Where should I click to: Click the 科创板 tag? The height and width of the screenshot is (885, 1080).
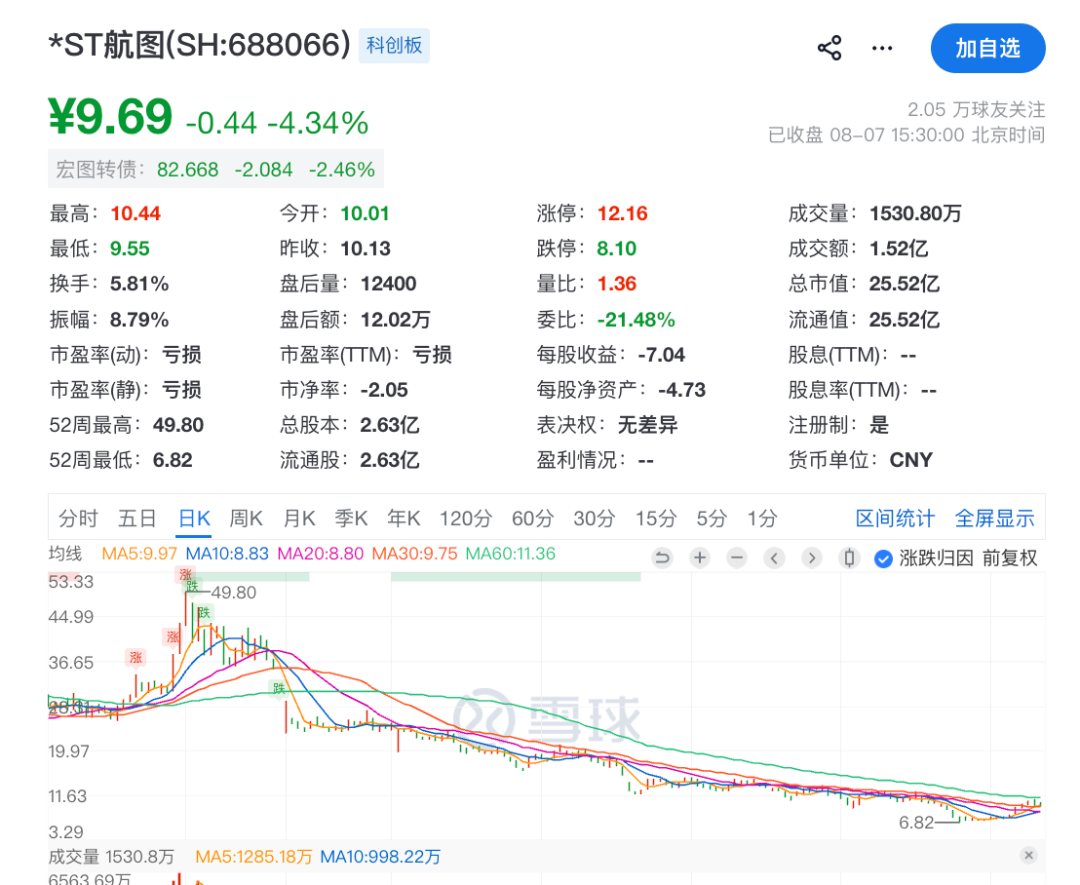pos(394,45)
